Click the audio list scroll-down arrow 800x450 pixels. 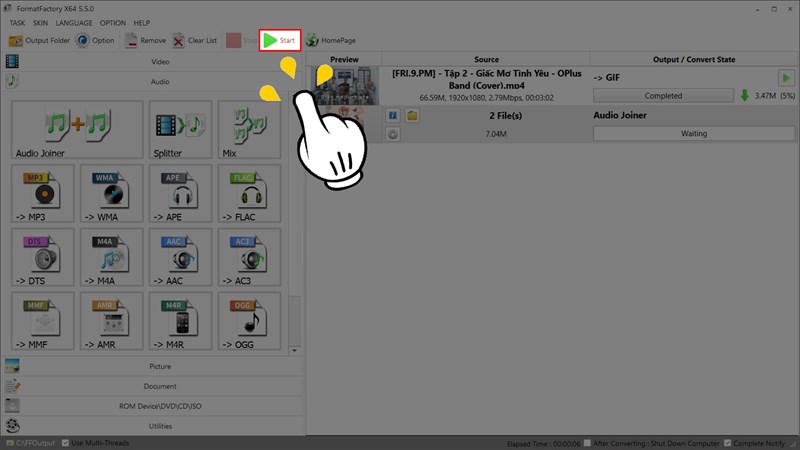point(294,351)
